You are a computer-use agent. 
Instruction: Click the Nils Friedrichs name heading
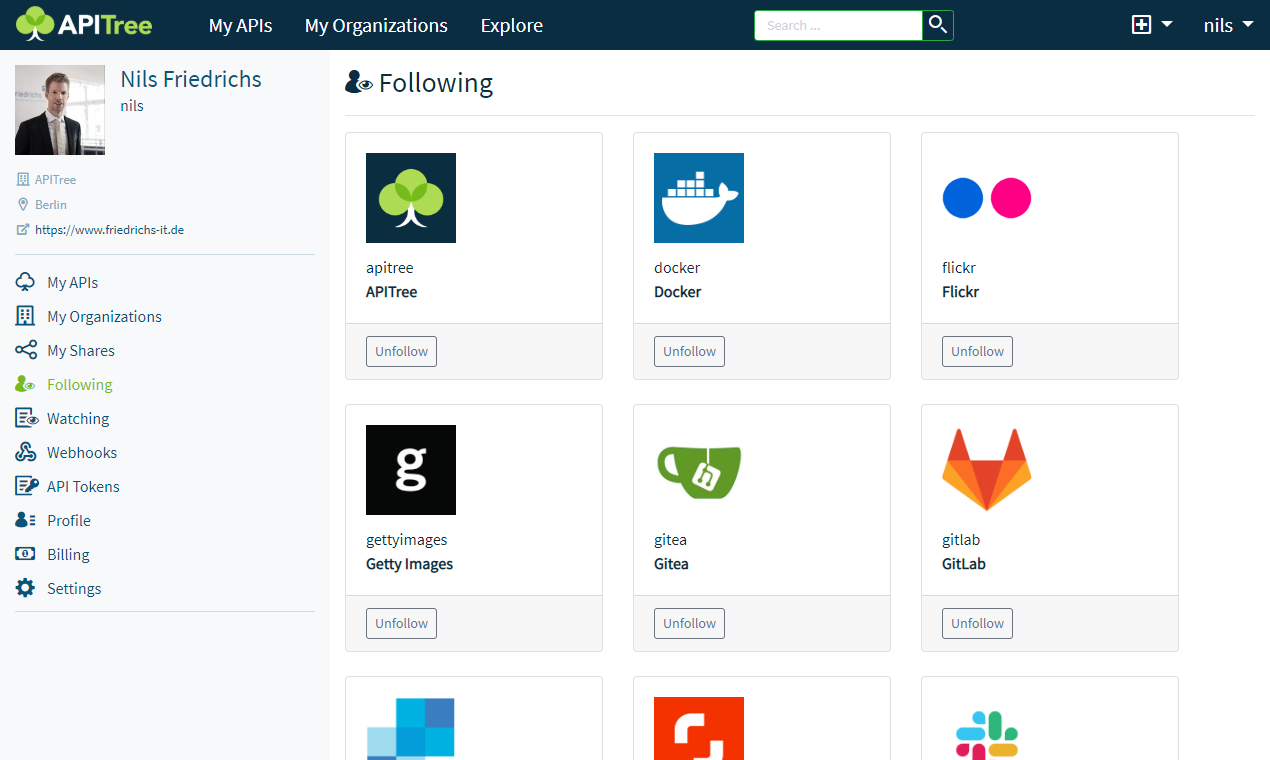pyautogui.click(x=191, y=79)
